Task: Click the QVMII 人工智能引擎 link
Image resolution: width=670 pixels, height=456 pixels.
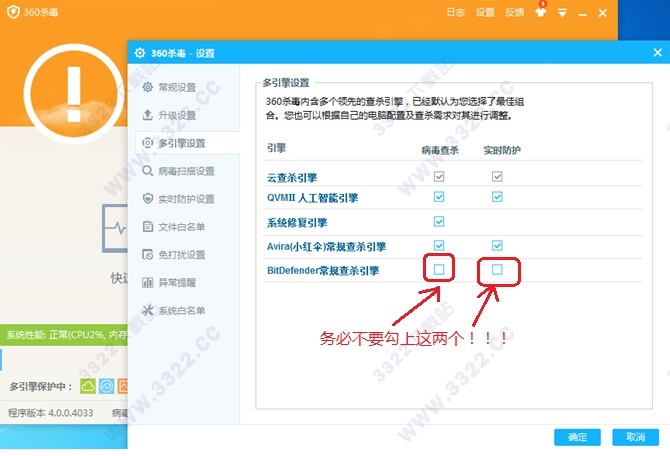Action: [312, 198]
